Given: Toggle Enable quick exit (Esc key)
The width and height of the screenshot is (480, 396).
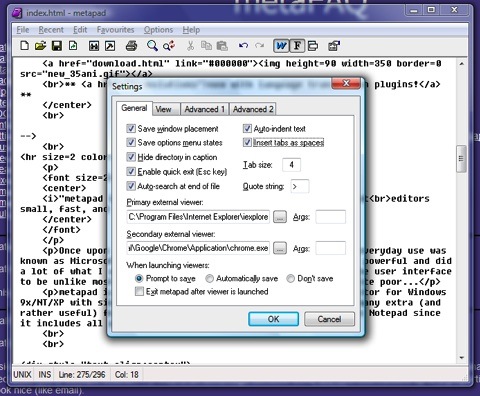Looking at the screenshot, I should tap(131, 172).
